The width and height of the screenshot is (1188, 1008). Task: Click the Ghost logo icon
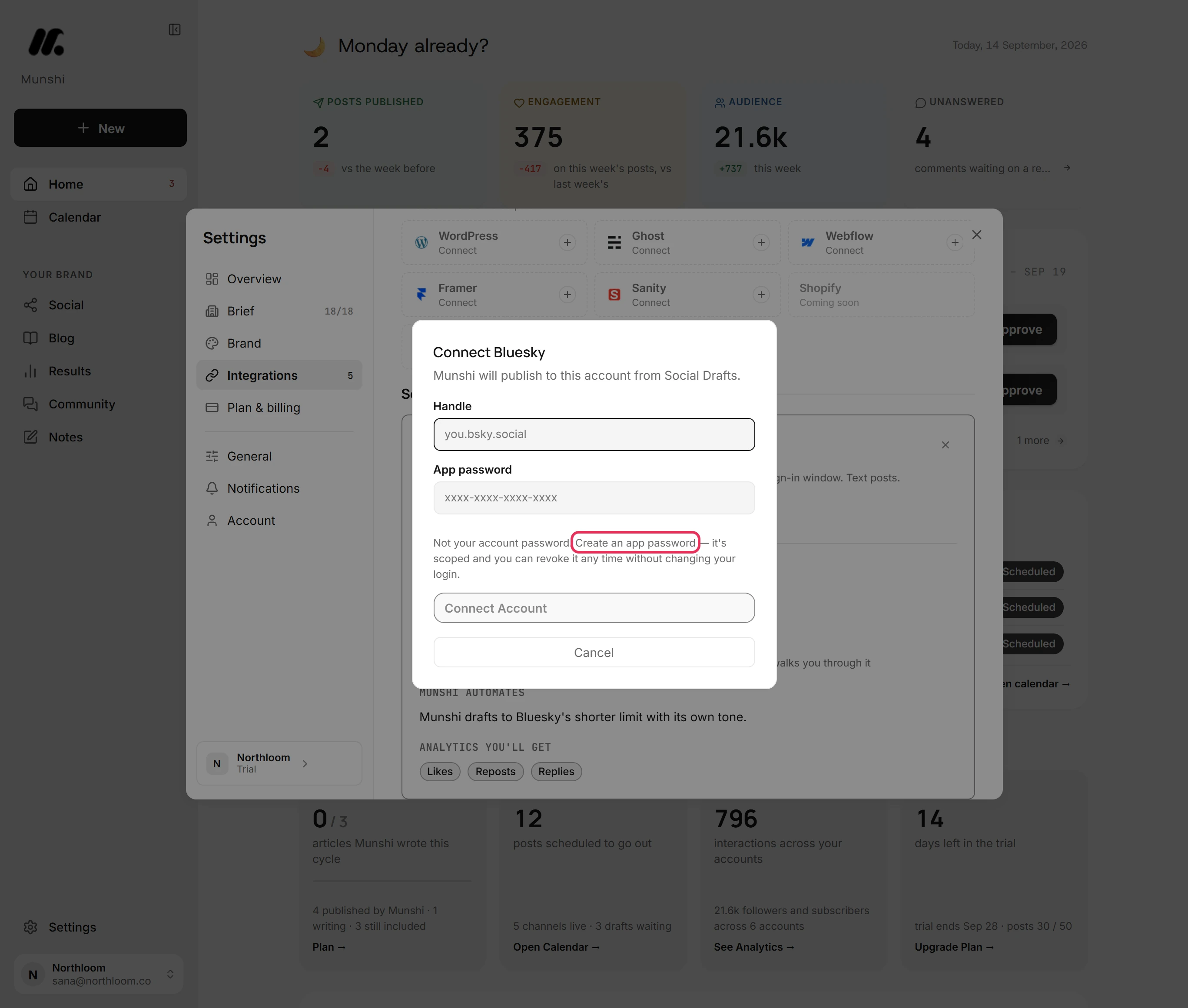coord(614,242)
